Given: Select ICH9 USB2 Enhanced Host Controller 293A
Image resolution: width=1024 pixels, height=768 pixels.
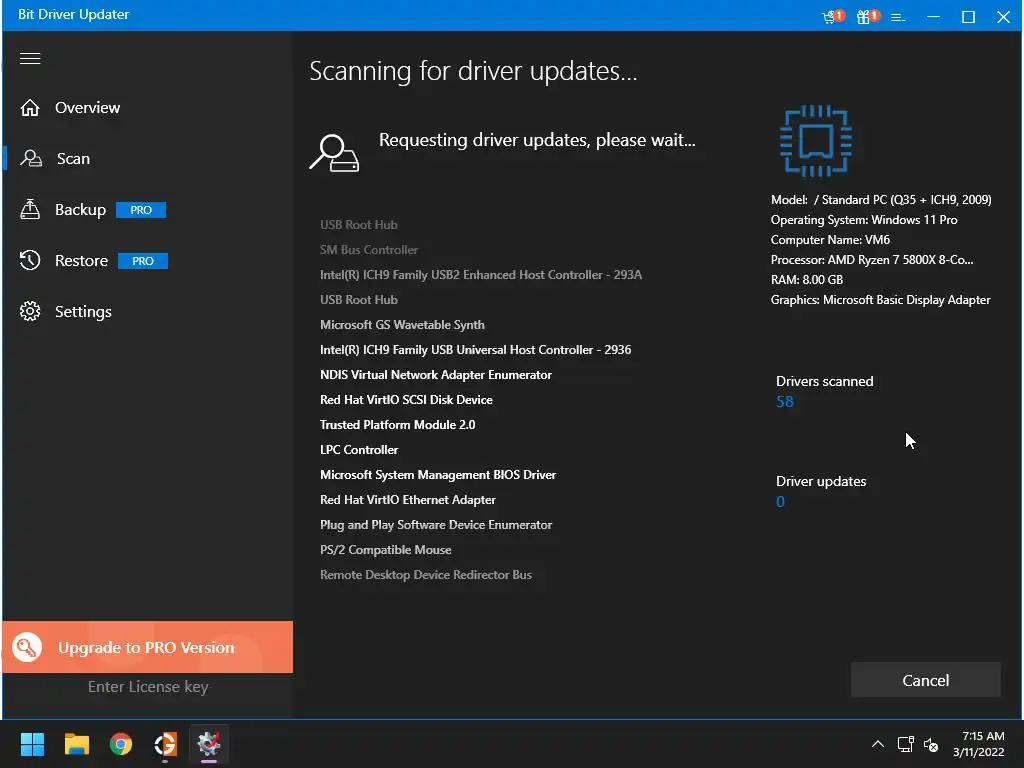Looking at the screenshot, I should [x=481, y=275].
